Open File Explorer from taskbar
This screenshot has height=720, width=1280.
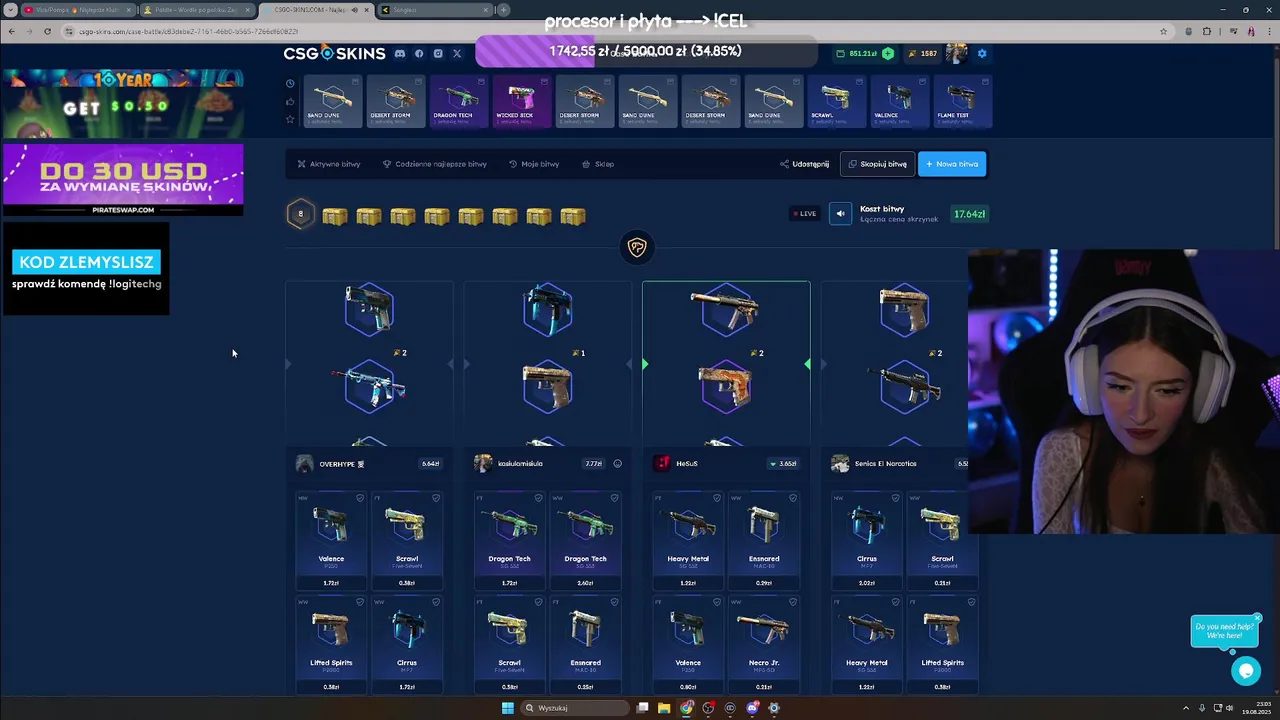664,708
